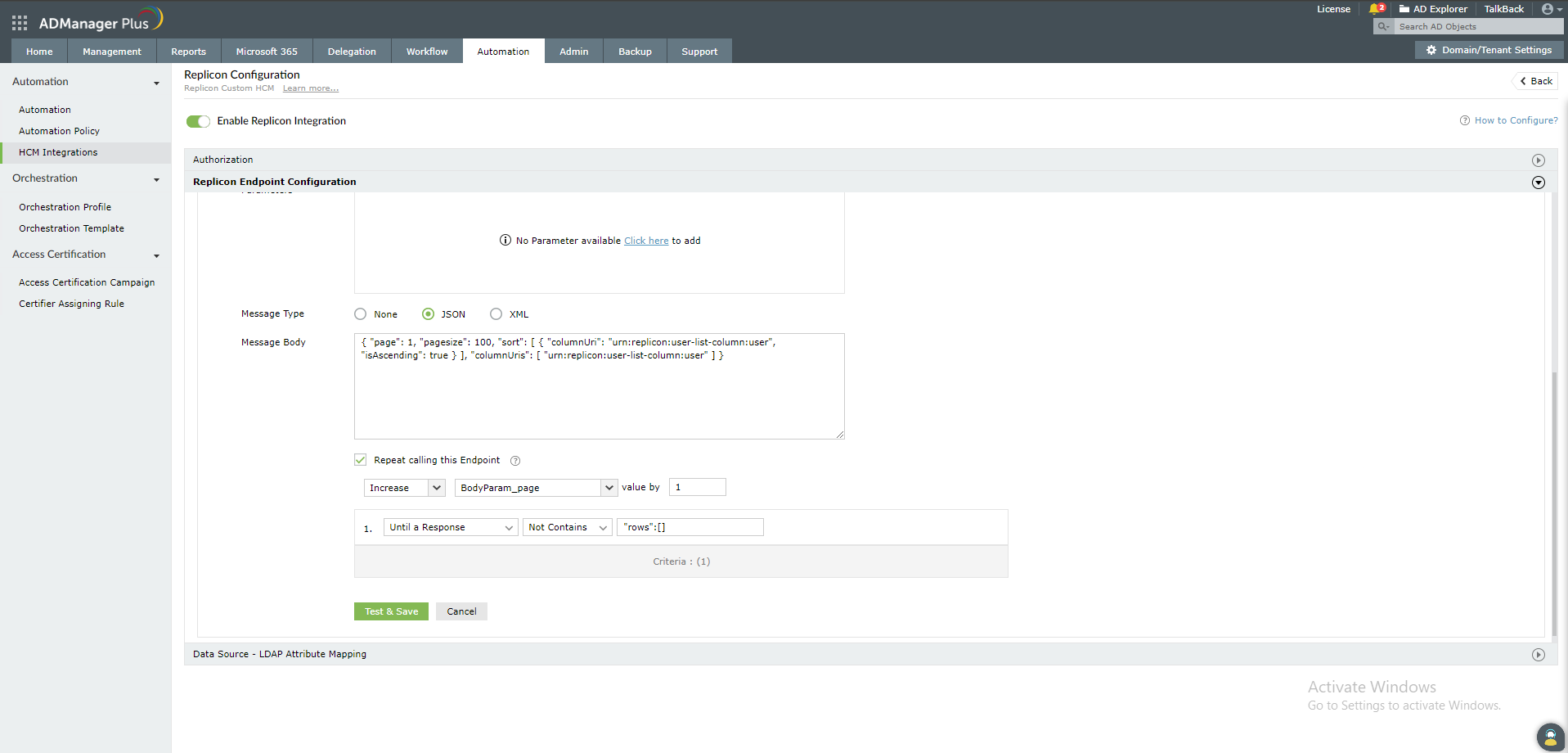
Task: Select the XML message type radio button
Action: click(496, 314)
